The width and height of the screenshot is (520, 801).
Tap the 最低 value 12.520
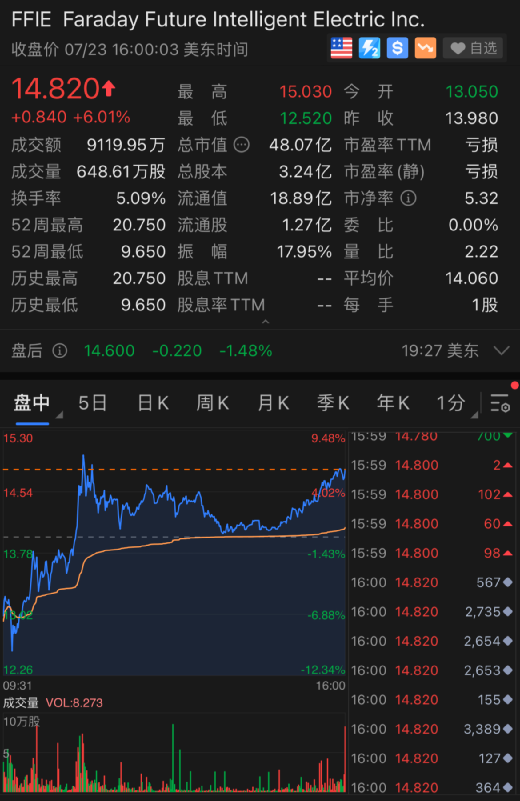[x=306, y=119]
